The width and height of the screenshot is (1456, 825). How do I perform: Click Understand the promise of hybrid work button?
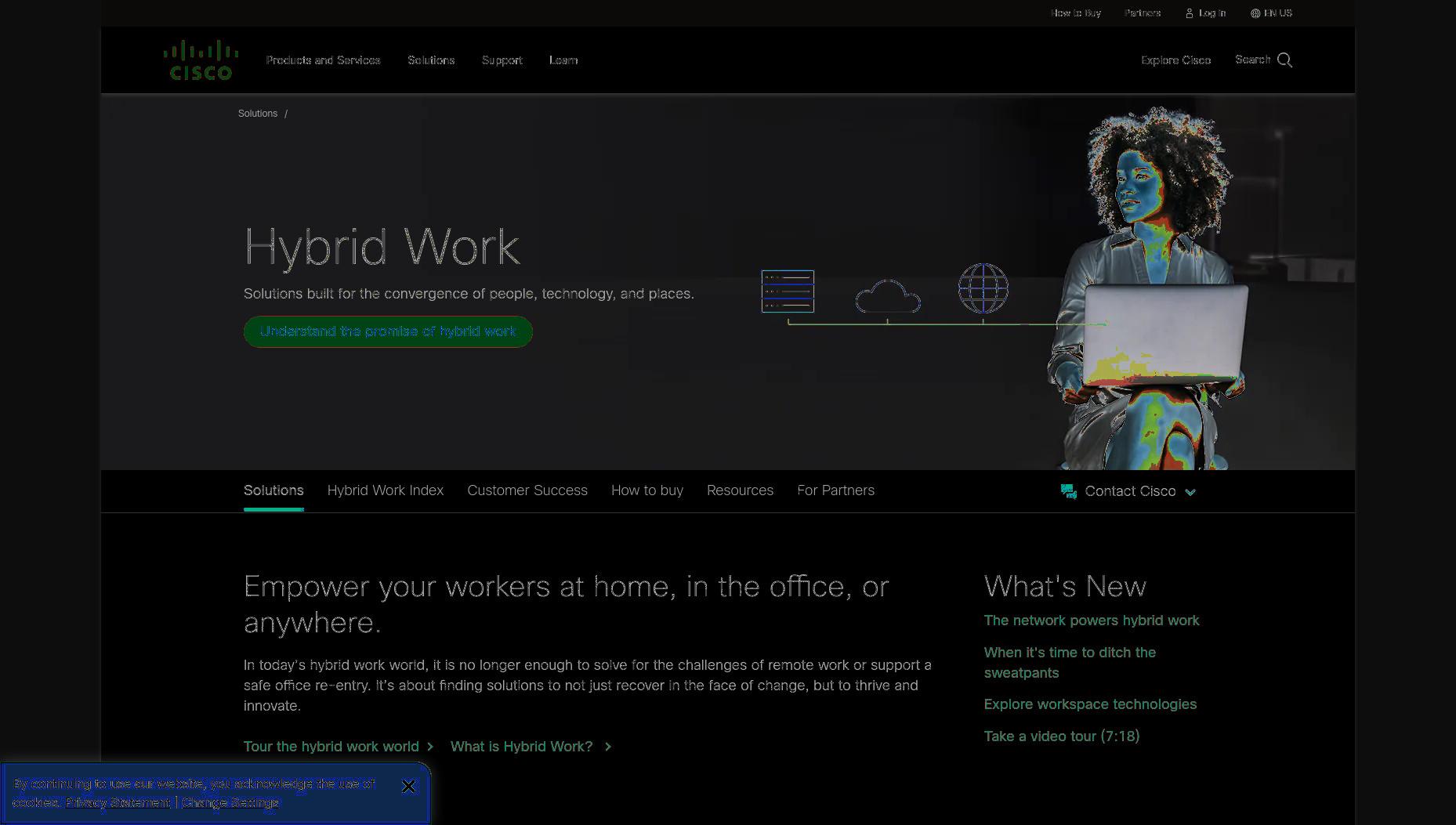pos(388,331)
